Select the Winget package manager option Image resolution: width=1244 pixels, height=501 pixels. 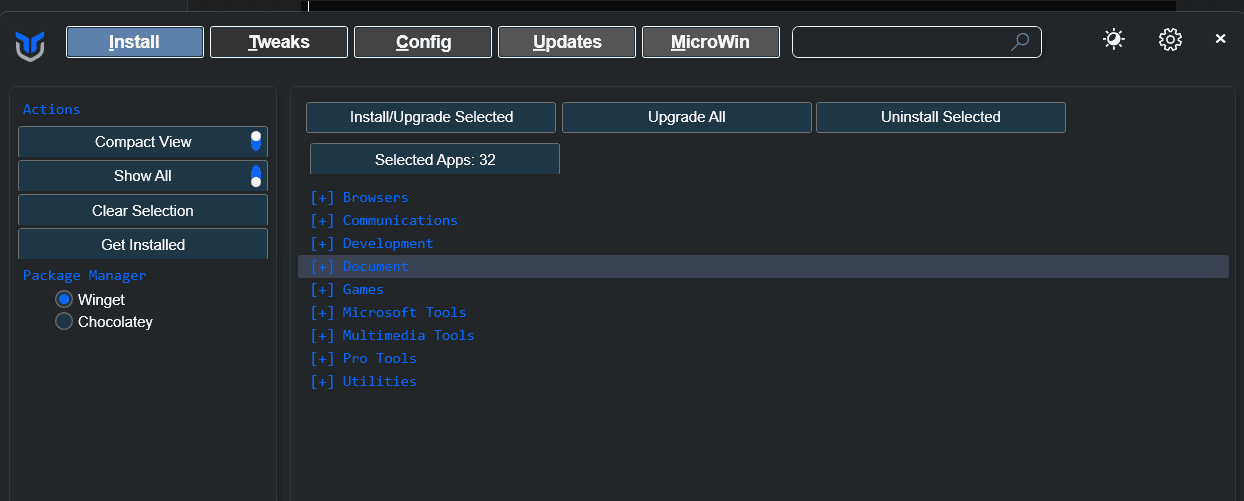65,299
